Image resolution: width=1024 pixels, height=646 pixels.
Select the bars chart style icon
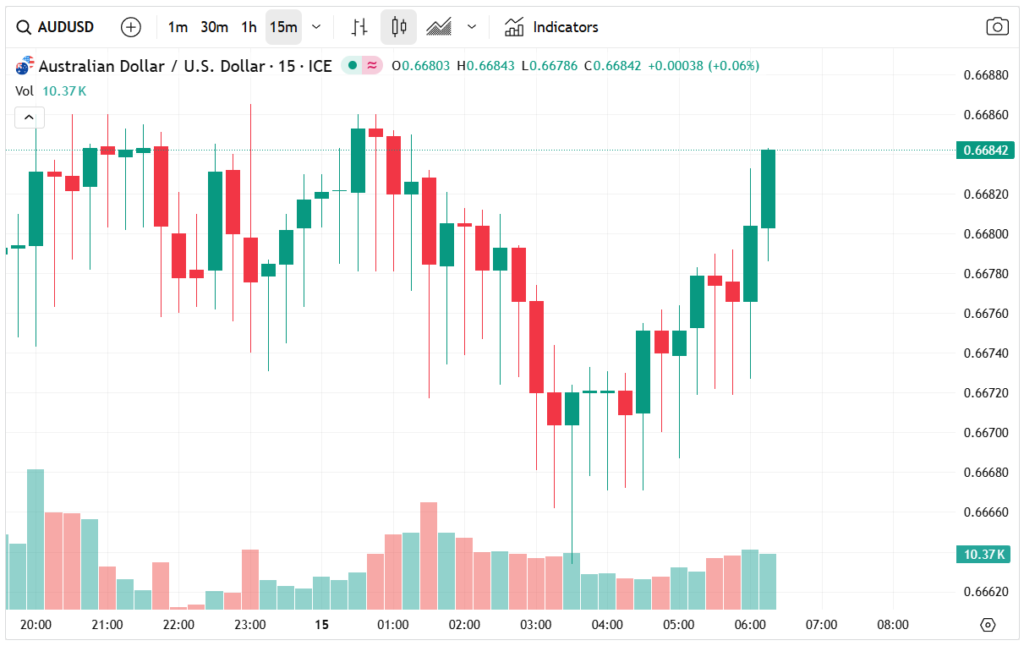tap(361, 27)
